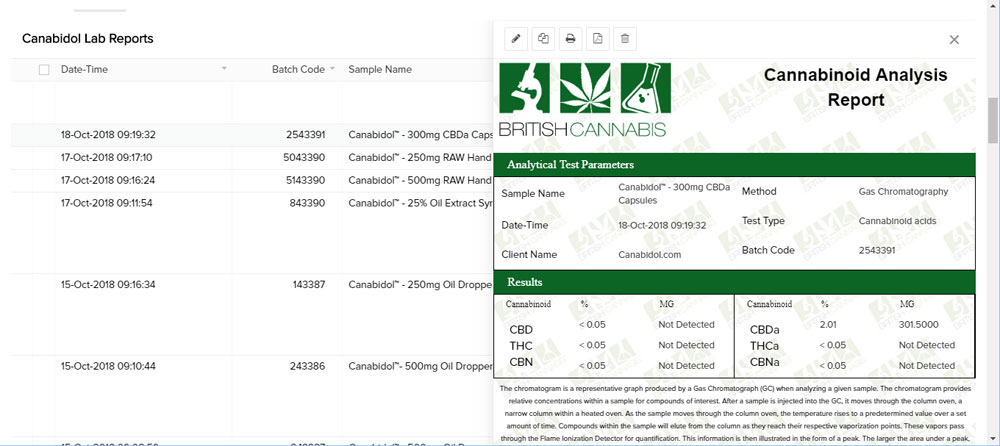Click the Batch Code column header label
This screenshot has width=1000, height=446.
(x=298, y=69)
